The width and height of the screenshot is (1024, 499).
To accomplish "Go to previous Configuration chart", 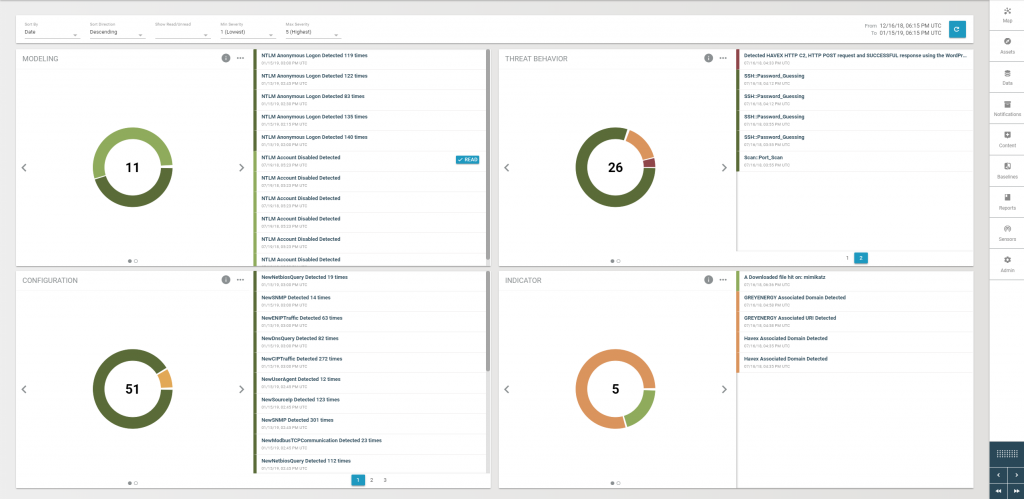I will coord(24,389).
